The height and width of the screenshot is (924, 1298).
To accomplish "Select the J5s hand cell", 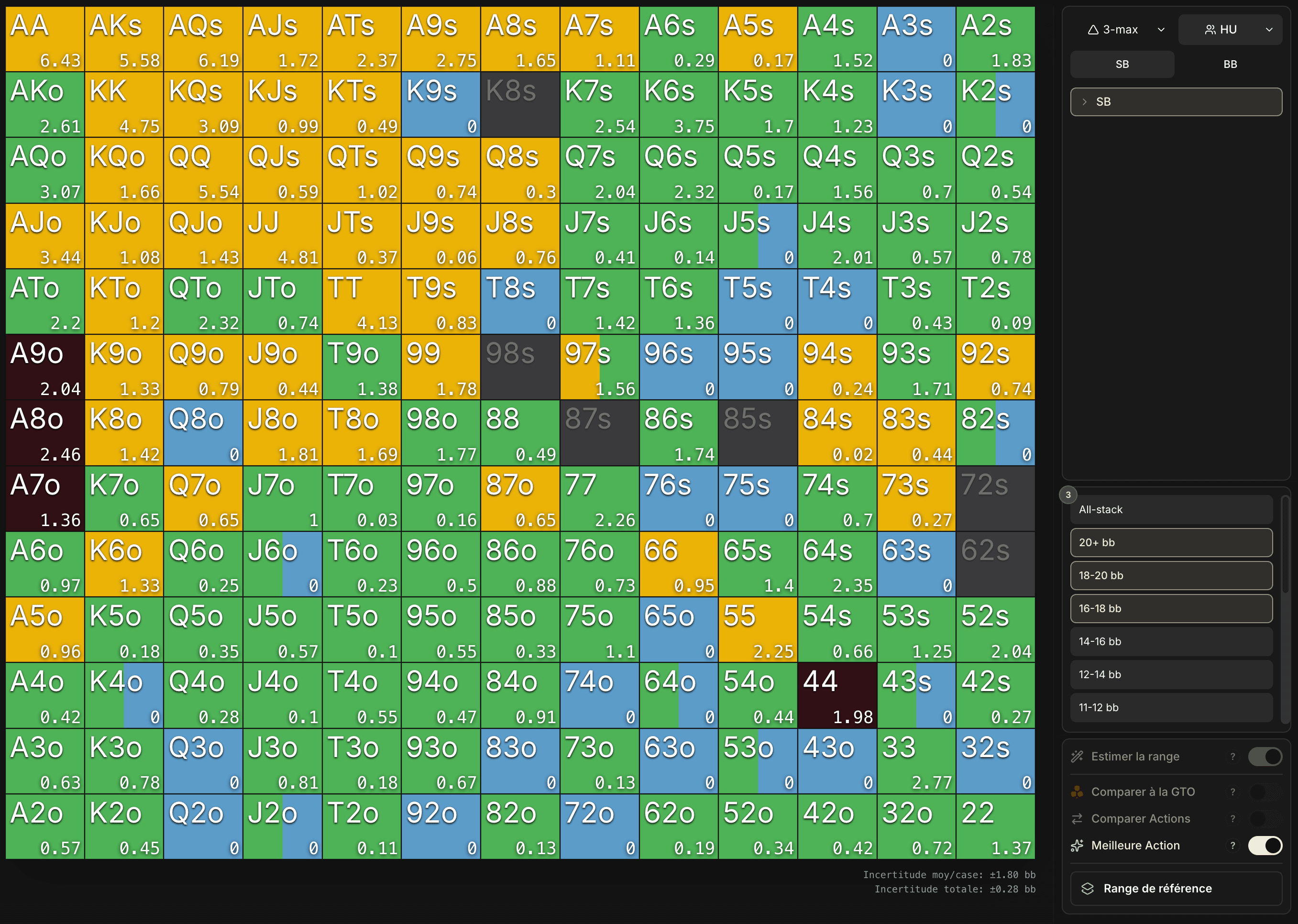I will [758, 236].
